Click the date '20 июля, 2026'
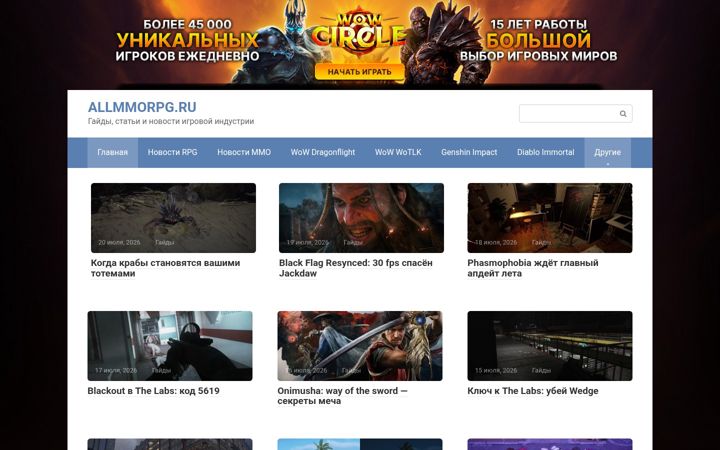720x450 pixels. [119, 242]
